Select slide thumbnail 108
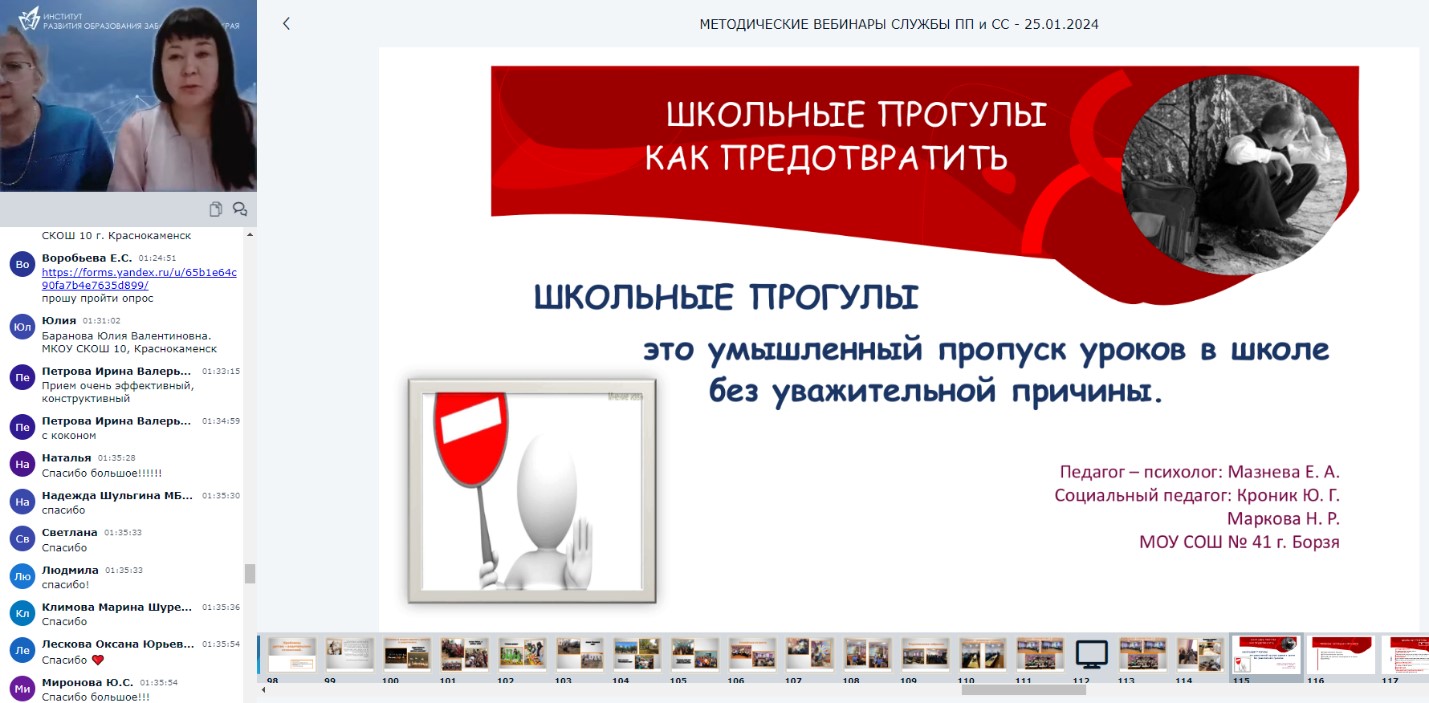 (868, 654)
